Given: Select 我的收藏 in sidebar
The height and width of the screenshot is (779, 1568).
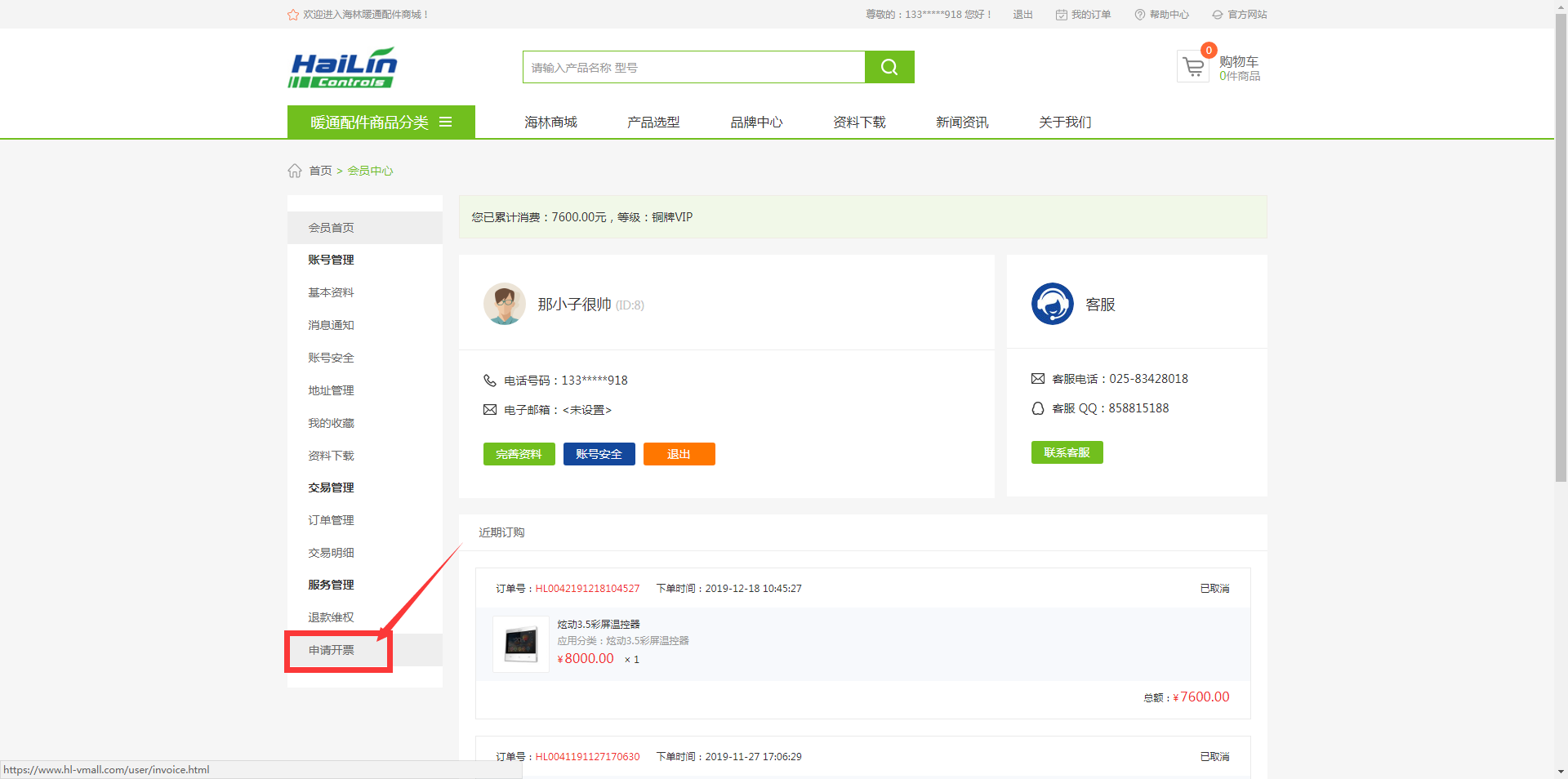Looking at the screenshot, I should (331, 423).
